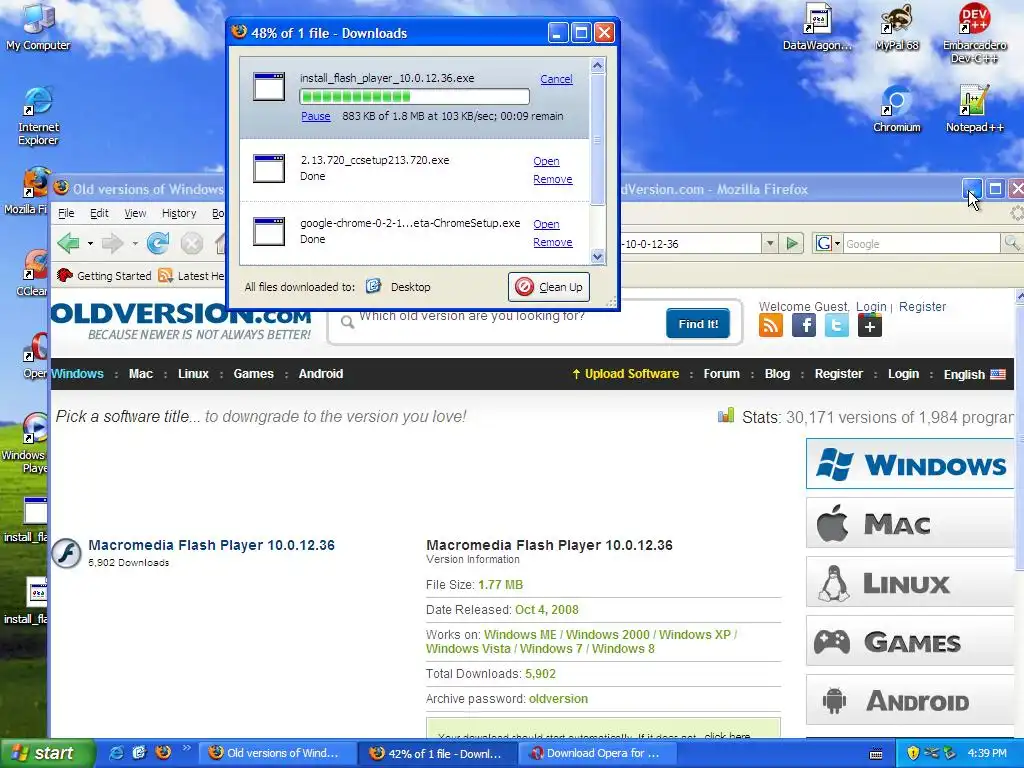Screen dimensions: 1024x768
Task: Click ccsetup213.720.exe file icon in Downloads
Action: [x=269, y=168]
